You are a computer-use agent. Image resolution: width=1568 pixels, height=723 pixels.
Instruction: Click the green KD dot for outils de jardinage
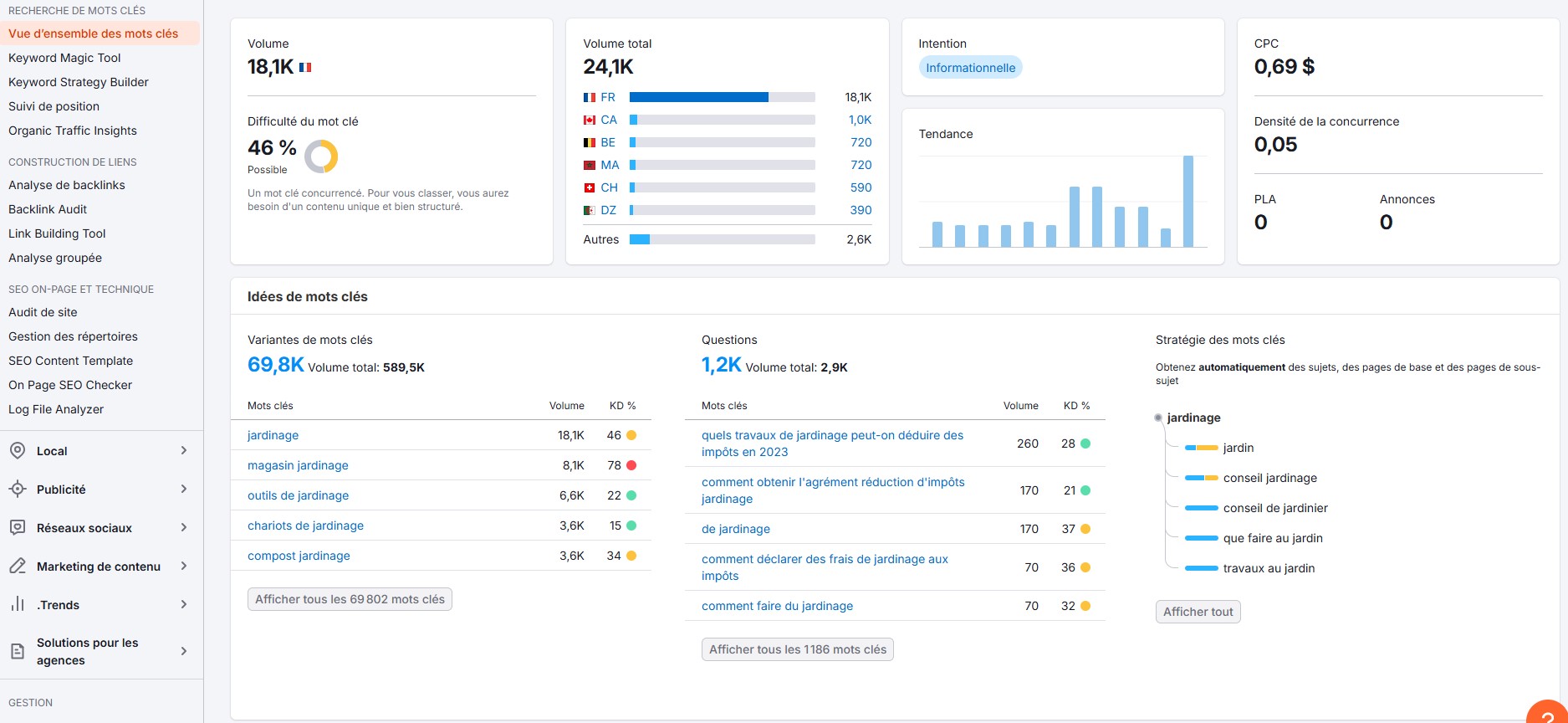point(631,495)
